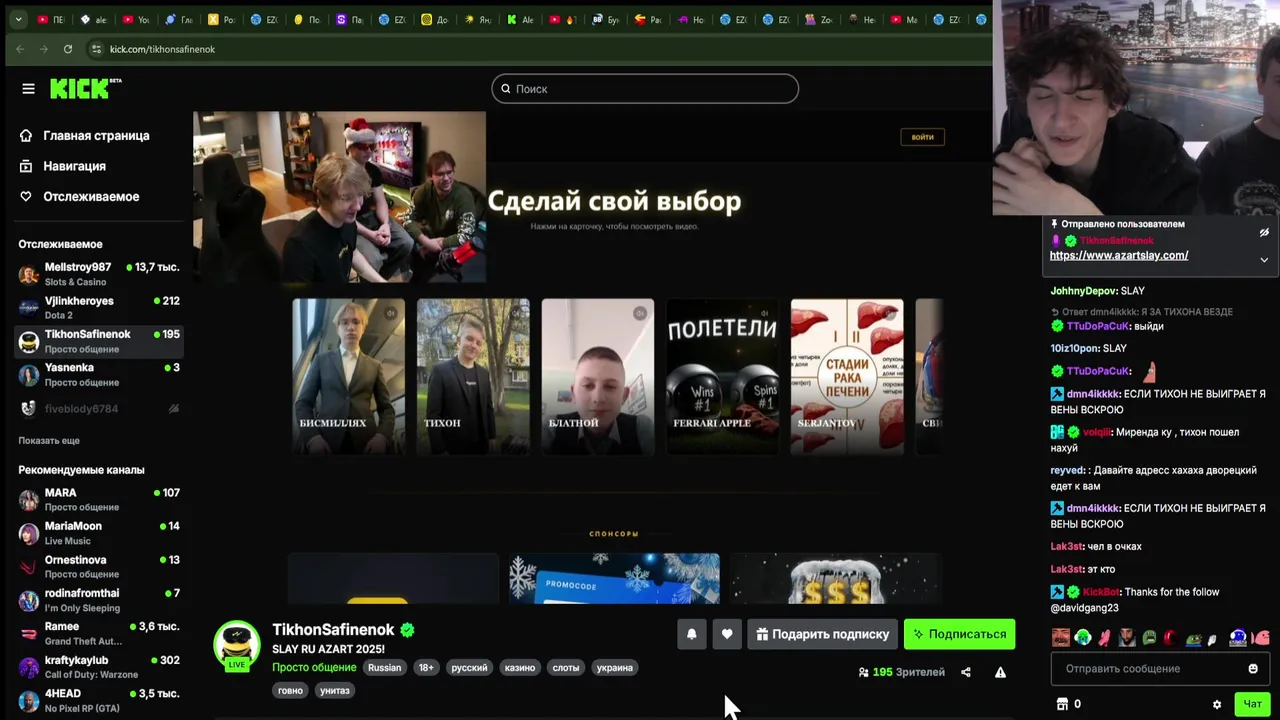Open the channel shop gift icon
The width and height of the screenshot is (1280, 720).
(x=1062, y=704)
